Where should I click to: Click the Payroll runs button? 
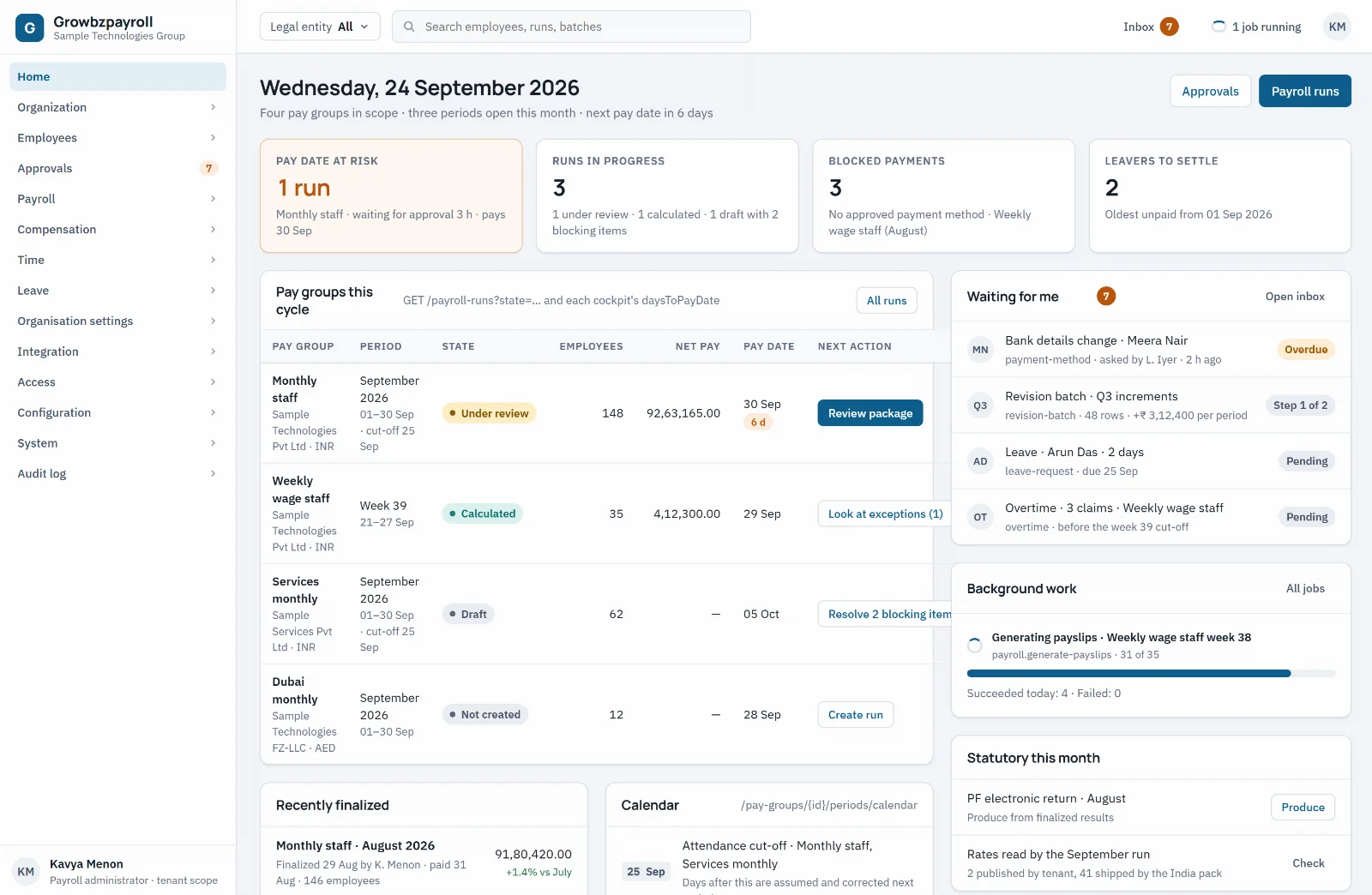click(x=1304, y=91)
